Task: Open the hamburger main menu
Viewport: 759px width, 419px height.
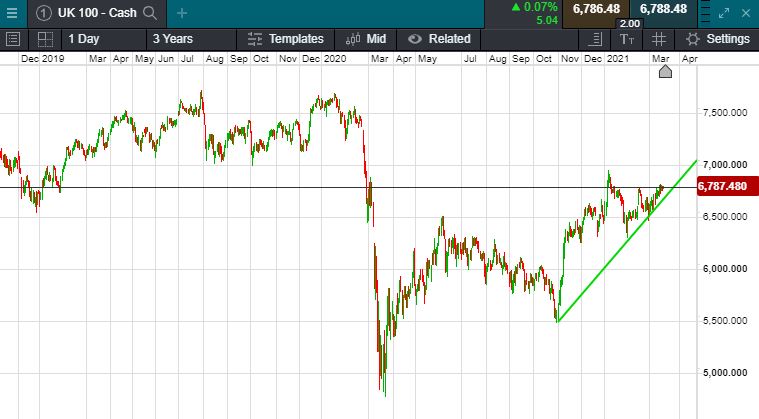Action: point(12,13)
